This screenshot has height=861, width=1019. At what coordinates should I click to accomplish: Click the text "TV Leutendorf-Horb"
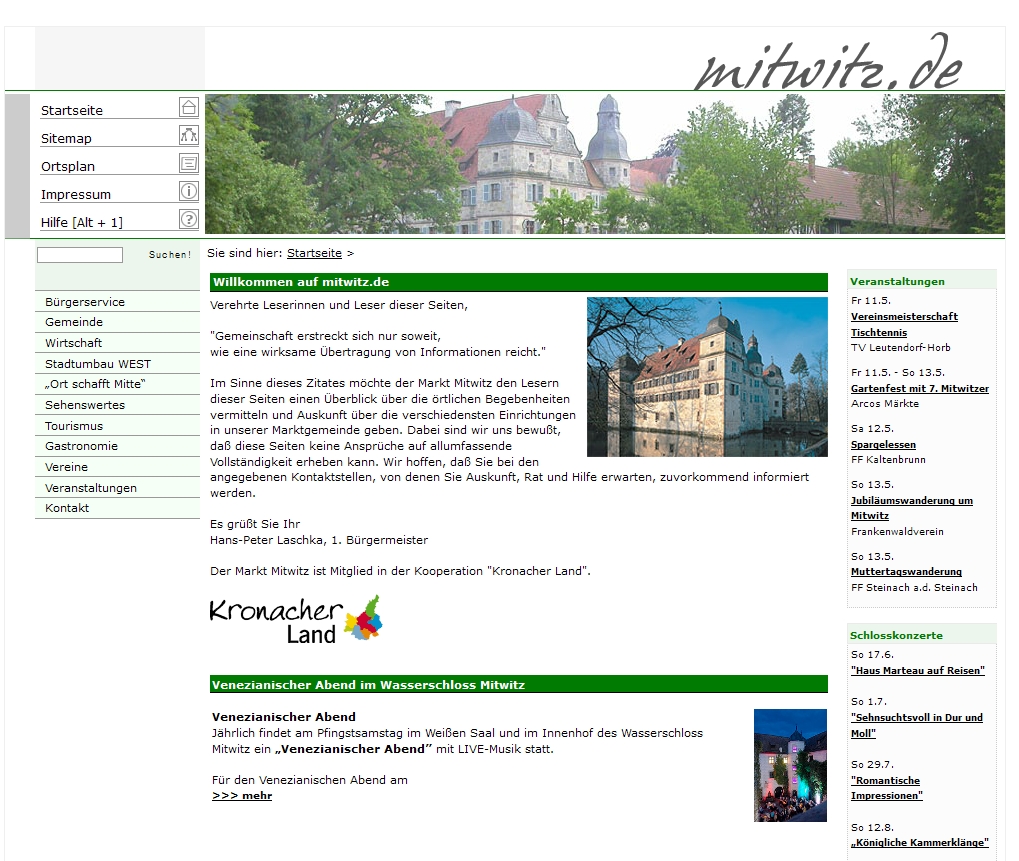point(901,348)
